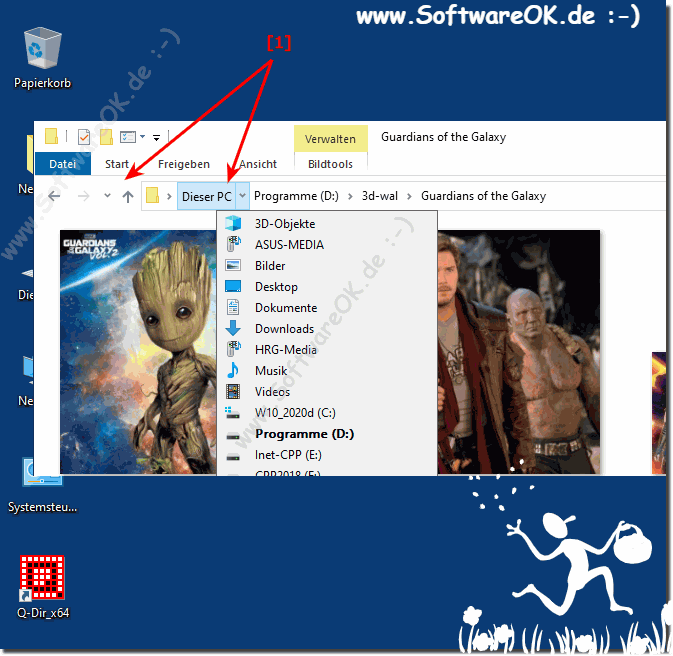The image size is (673, 656).
Task: Expand chevron after 3d-wal breadcrumb
Action: click(x=409, y=196)
